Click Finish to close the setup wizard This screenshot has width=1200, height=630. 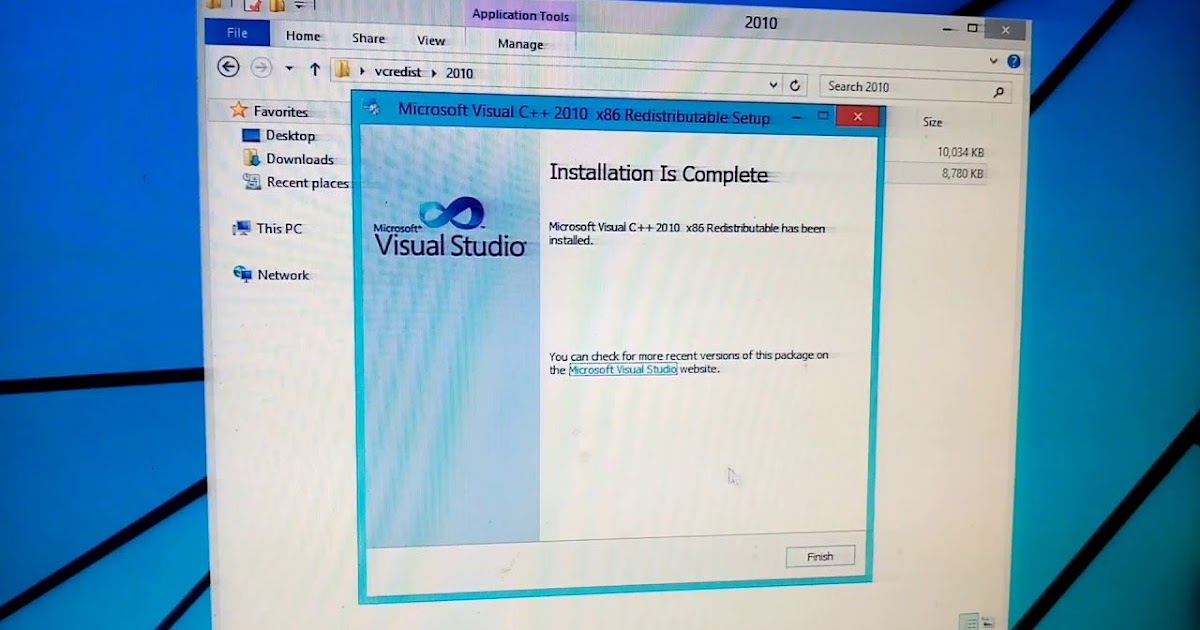820,556
